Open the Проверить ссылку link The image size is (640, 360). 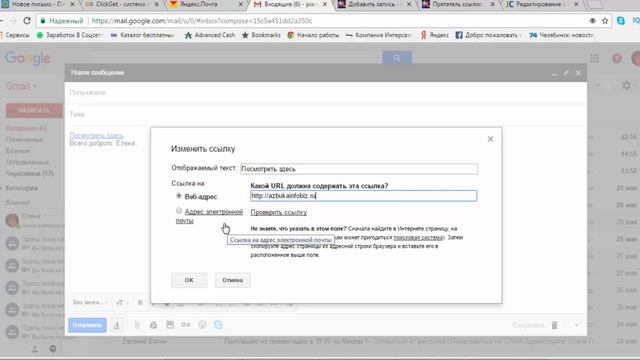click(x=278, y=212)
